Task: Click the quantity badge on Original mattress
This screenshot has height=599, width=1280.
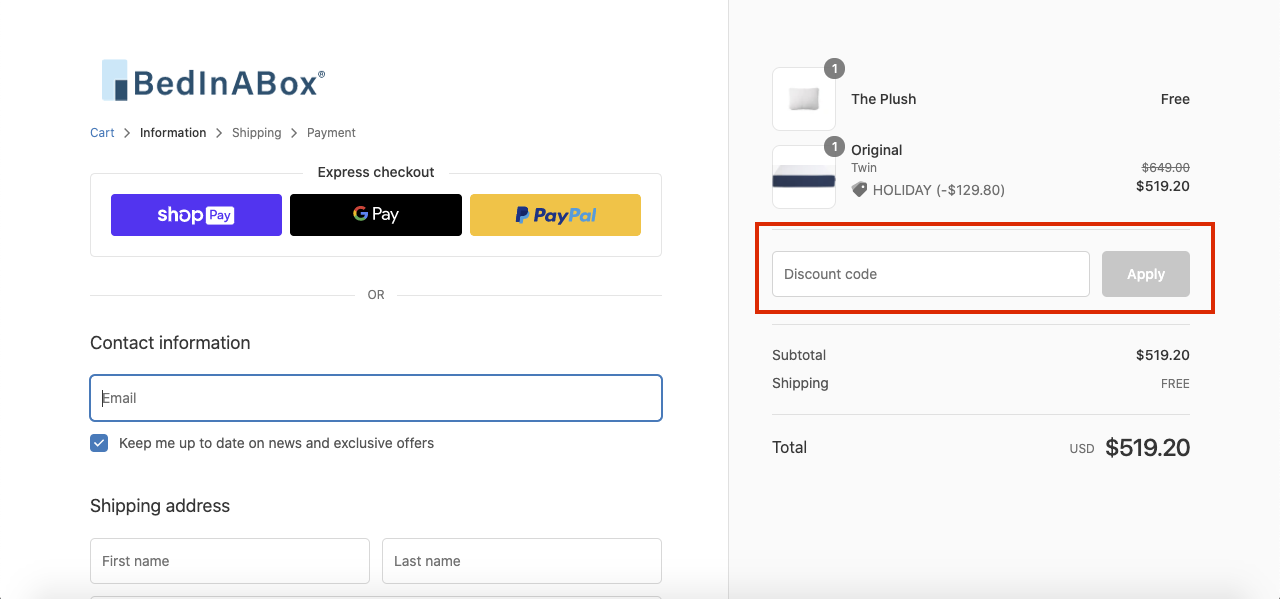Action: point(834,147)
